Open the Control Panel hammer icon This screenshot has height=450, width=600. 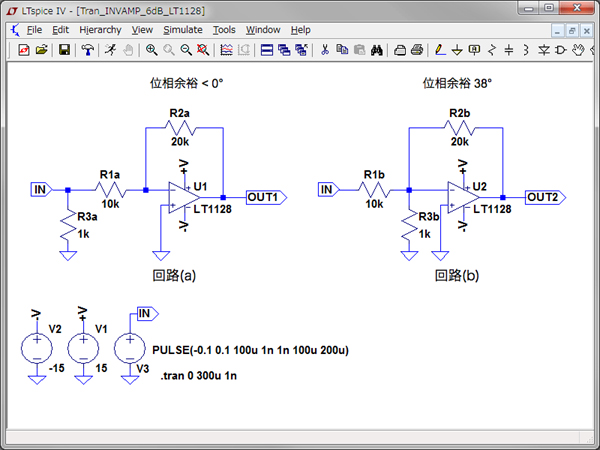point(88,50)
